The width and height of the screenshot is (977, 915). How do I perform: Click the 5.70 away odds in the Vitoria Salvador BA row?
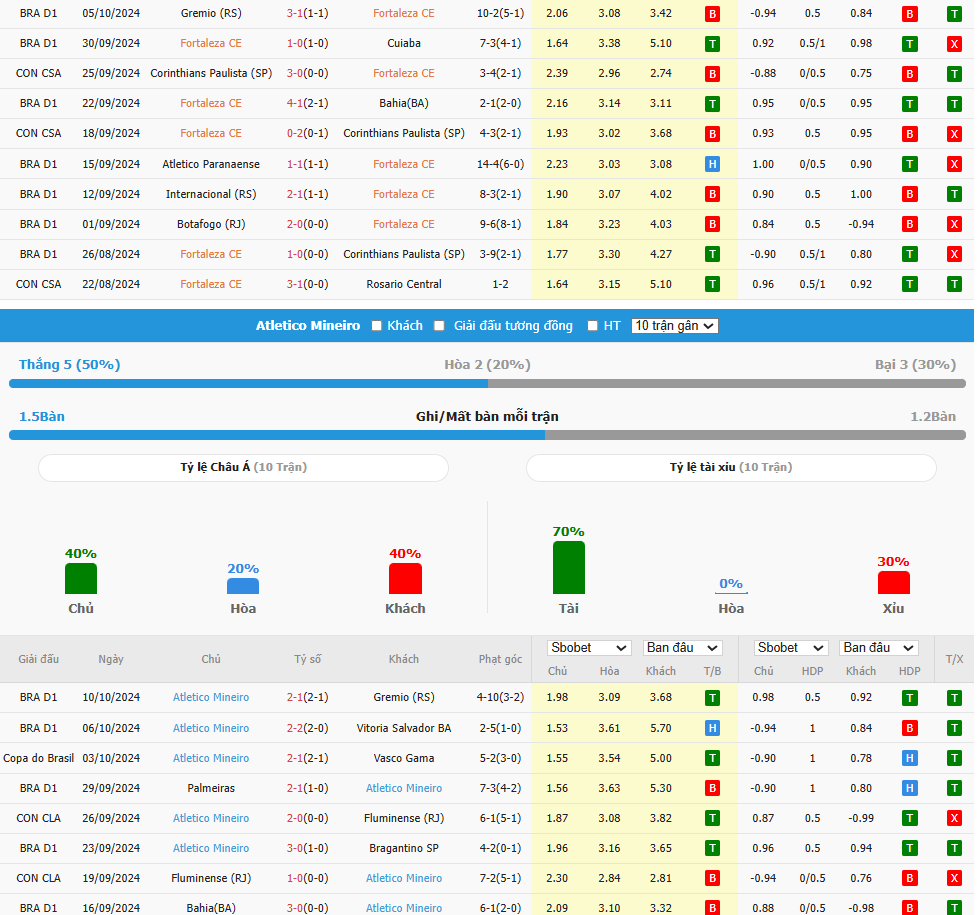point(660,727)
